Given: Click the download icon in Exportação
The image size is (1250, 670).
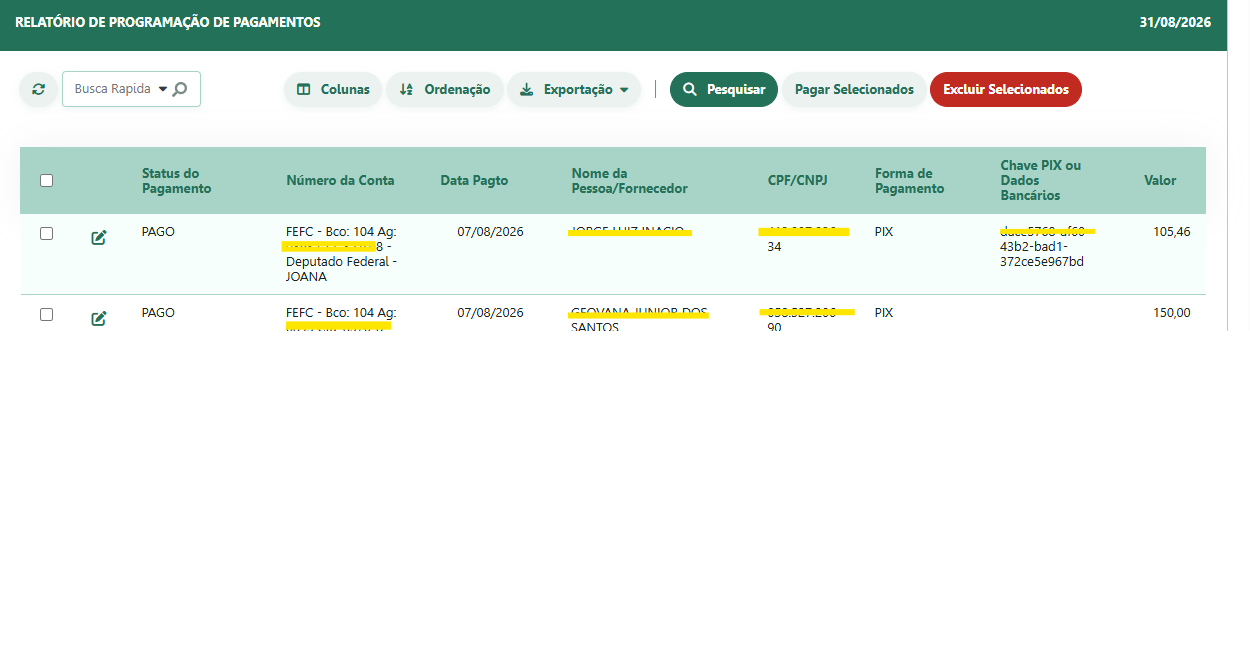Looking at the screenshot, I should (x=527, y=89).
